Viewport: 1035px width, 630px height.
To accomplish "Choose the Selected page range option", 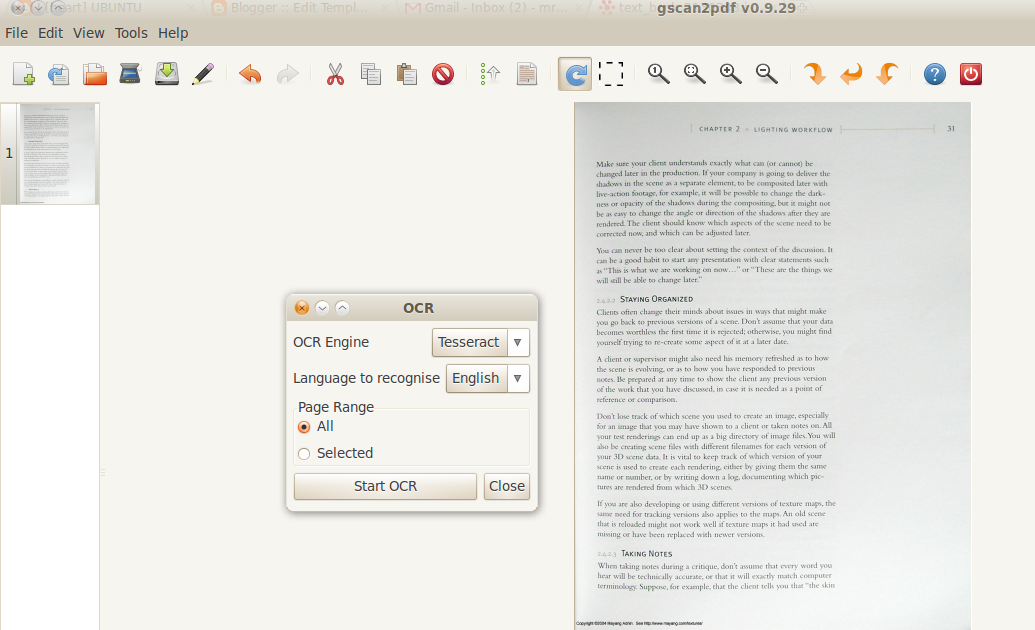I will [303, 453].
